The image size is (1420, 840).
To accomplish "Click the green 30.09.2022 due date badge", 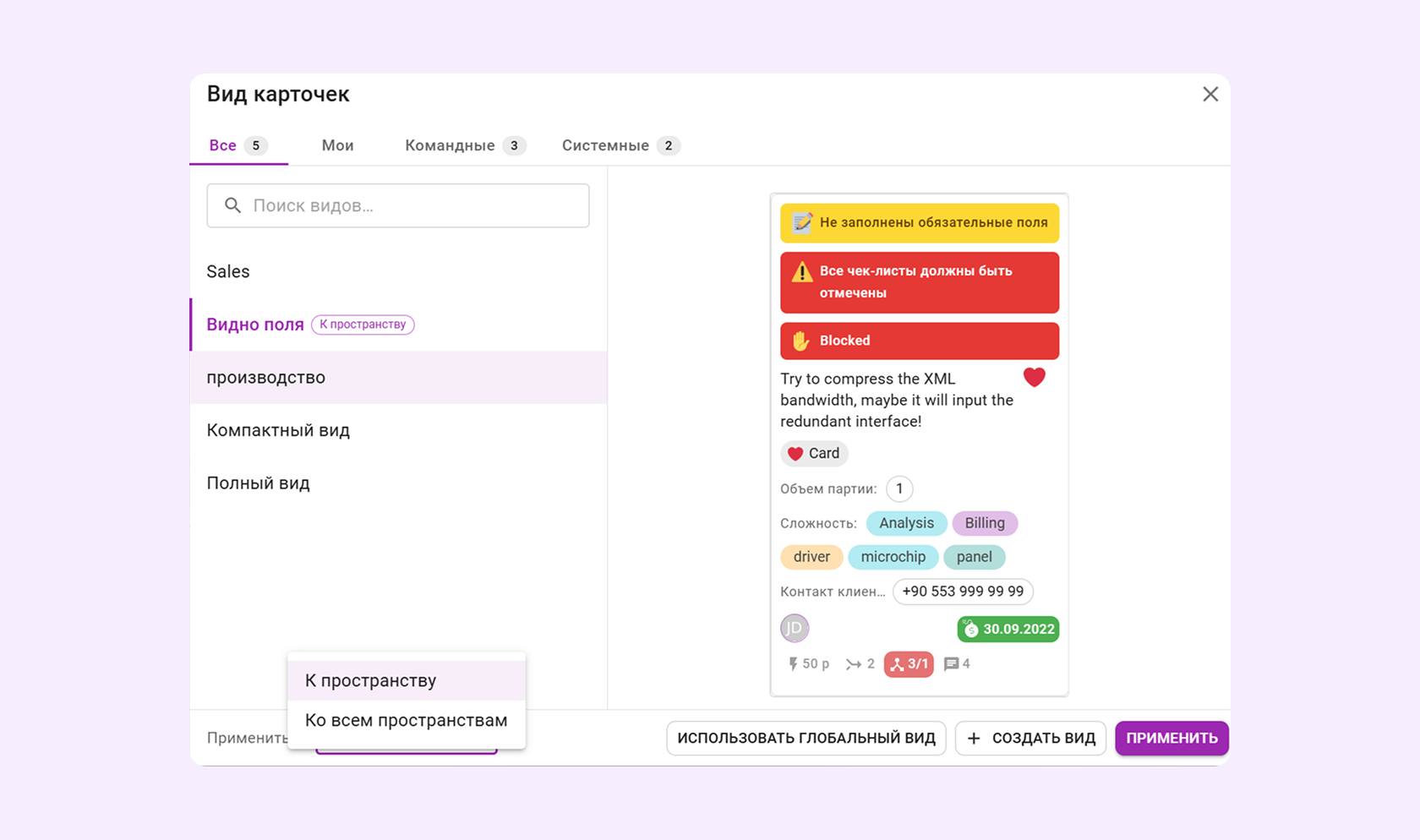I will (x=1008, y=629).
